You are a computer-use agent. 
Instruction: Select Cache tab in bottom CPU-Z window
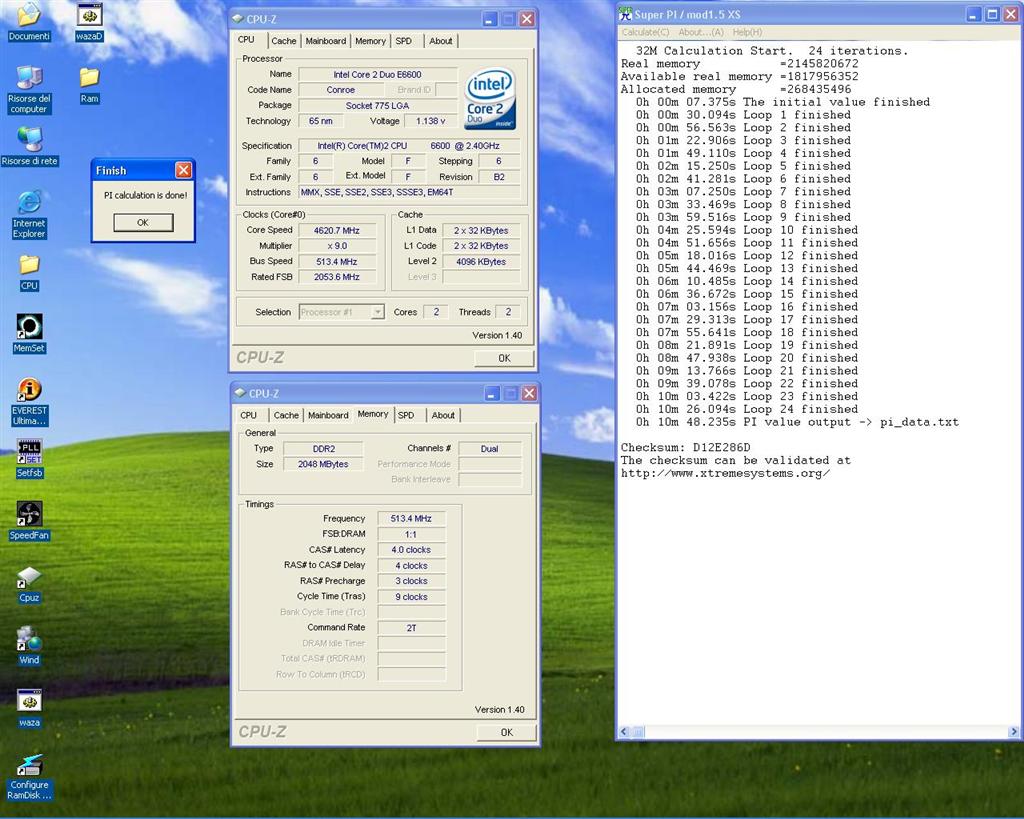[x=286, y=415]
